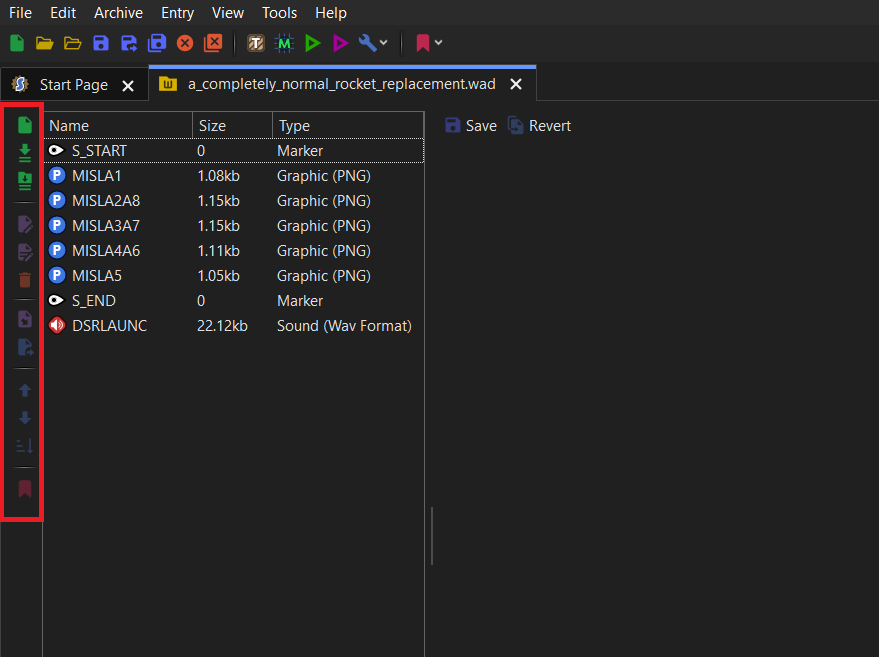The width and height of the screenshot is (879, 657).
Task: Close all archives with the red stacked X icon
Action: [x=213, y=43]
